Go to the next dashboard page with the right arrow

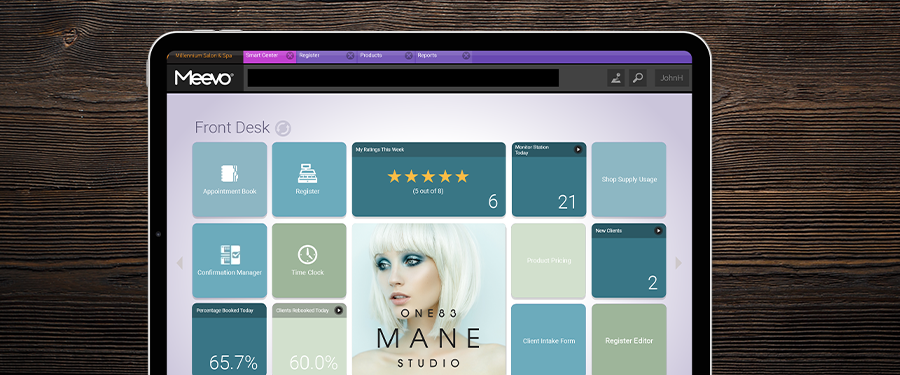click(678, 263)
